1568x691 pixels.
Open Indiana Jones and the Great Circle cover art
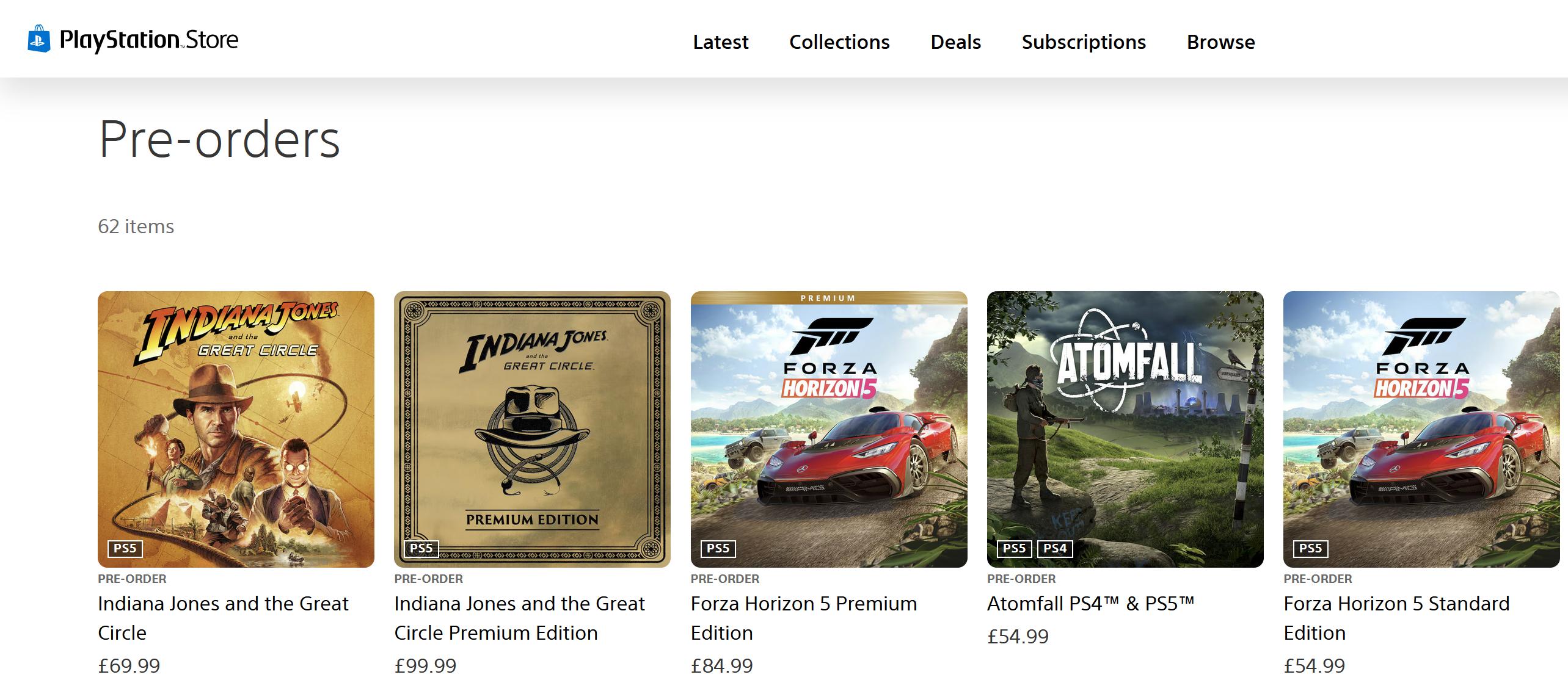pos(236,429)
